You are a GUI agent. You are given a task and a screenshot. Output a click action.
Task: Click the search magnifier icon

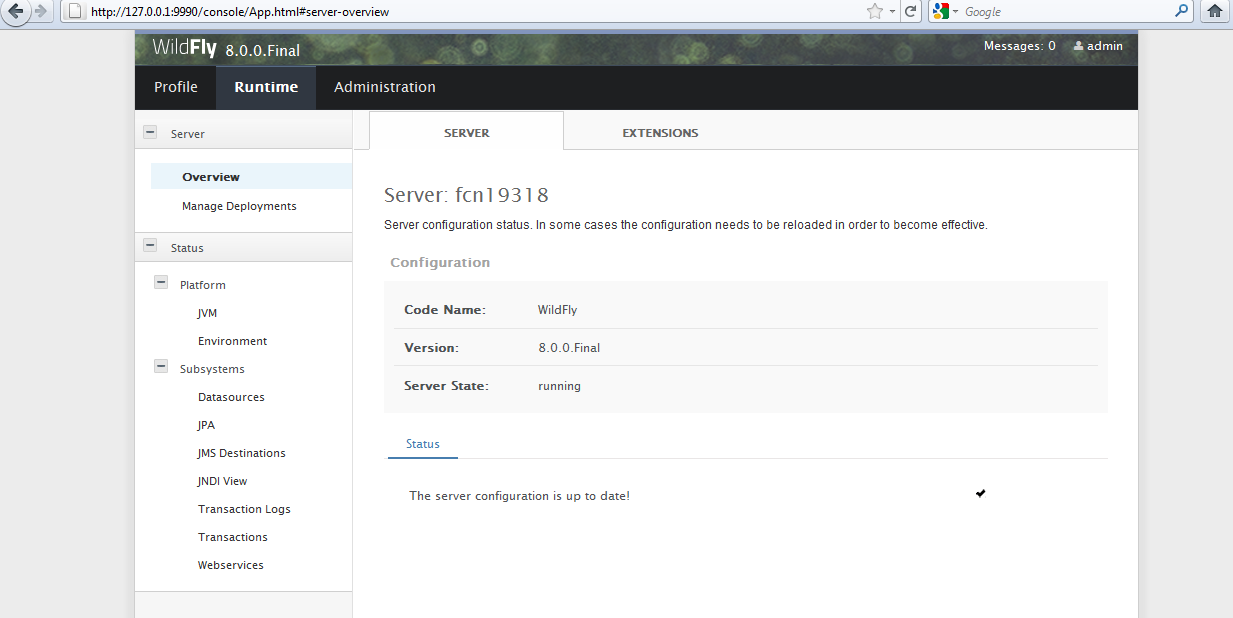pyautogui.click(x=1181, y=11)
